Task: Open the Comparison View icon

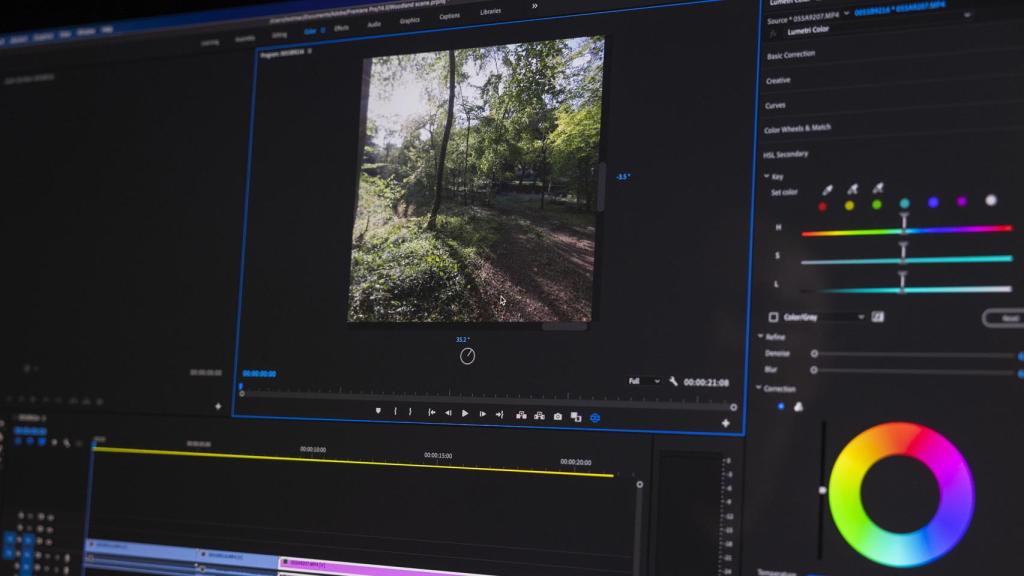Action: pyautogui.click(x=575, y=417)
